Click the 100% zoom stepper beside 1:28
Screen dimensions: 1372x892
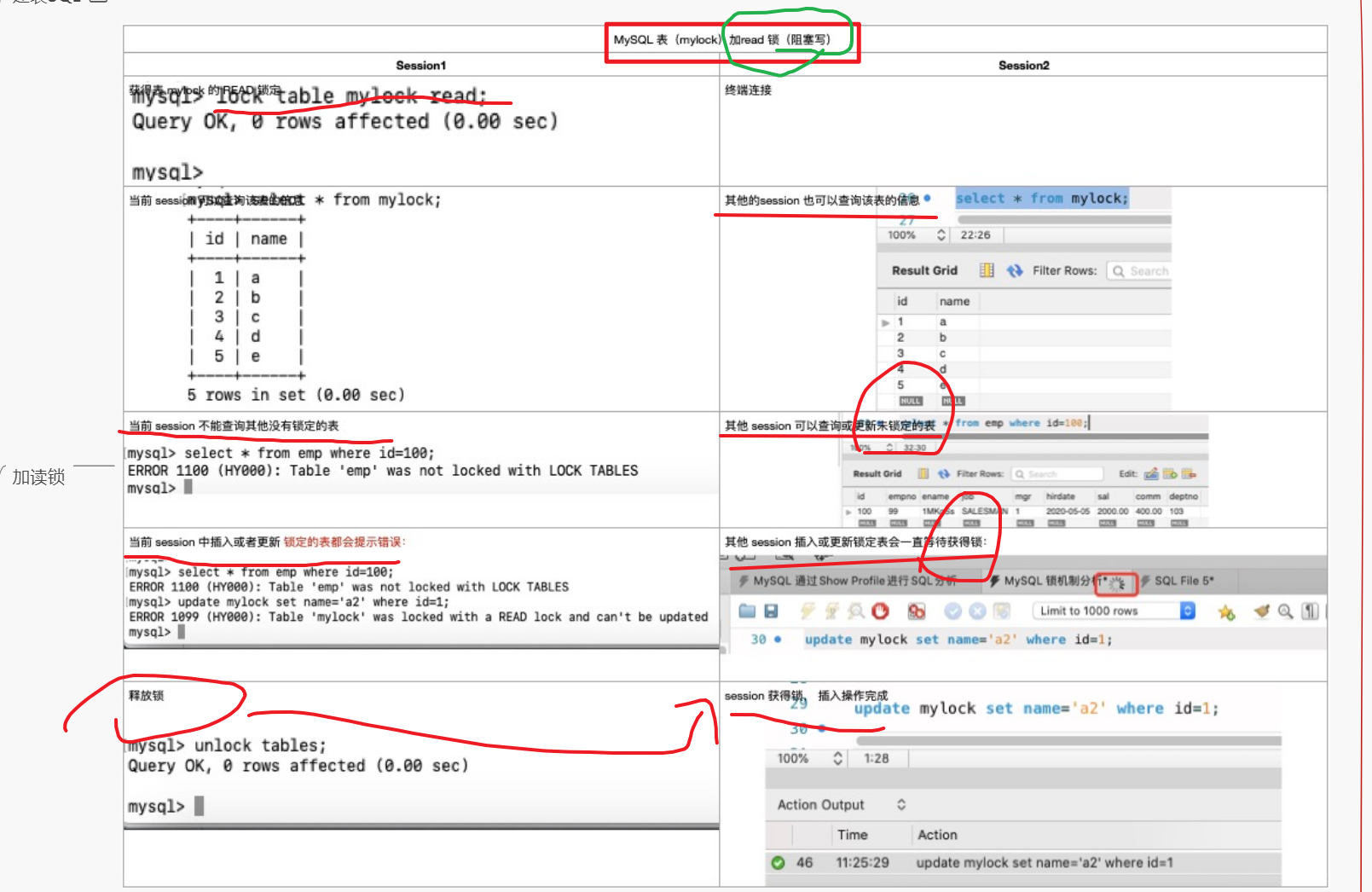tap(838, 758)
